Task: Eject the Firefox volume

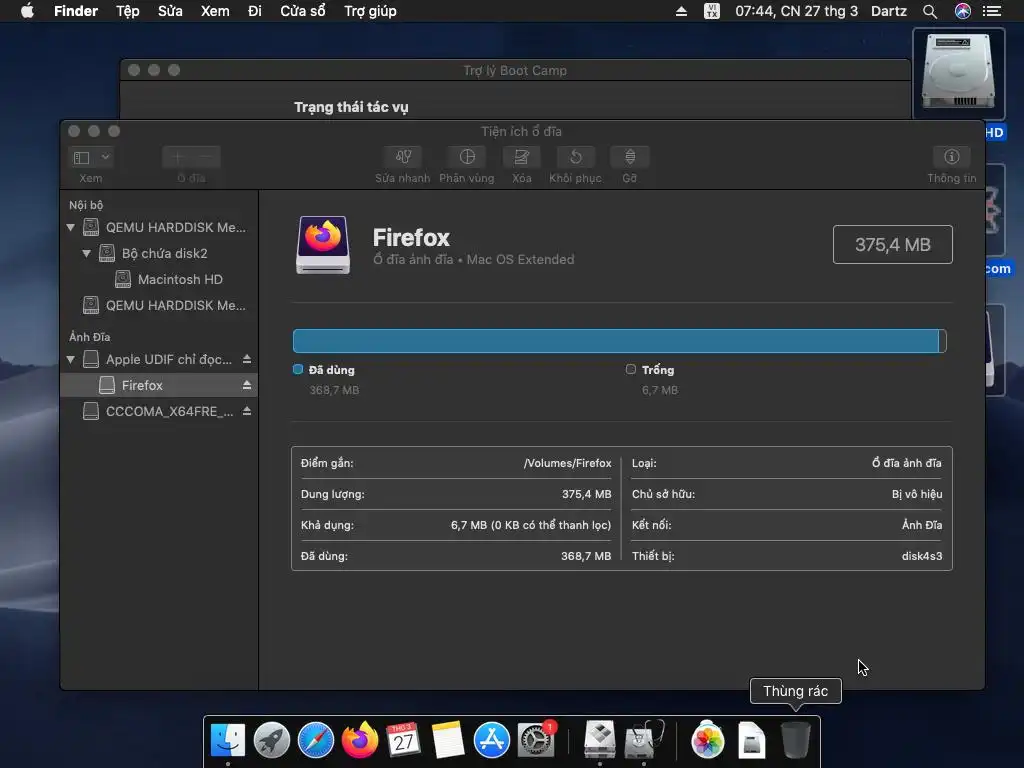Action: coord(247,385)
